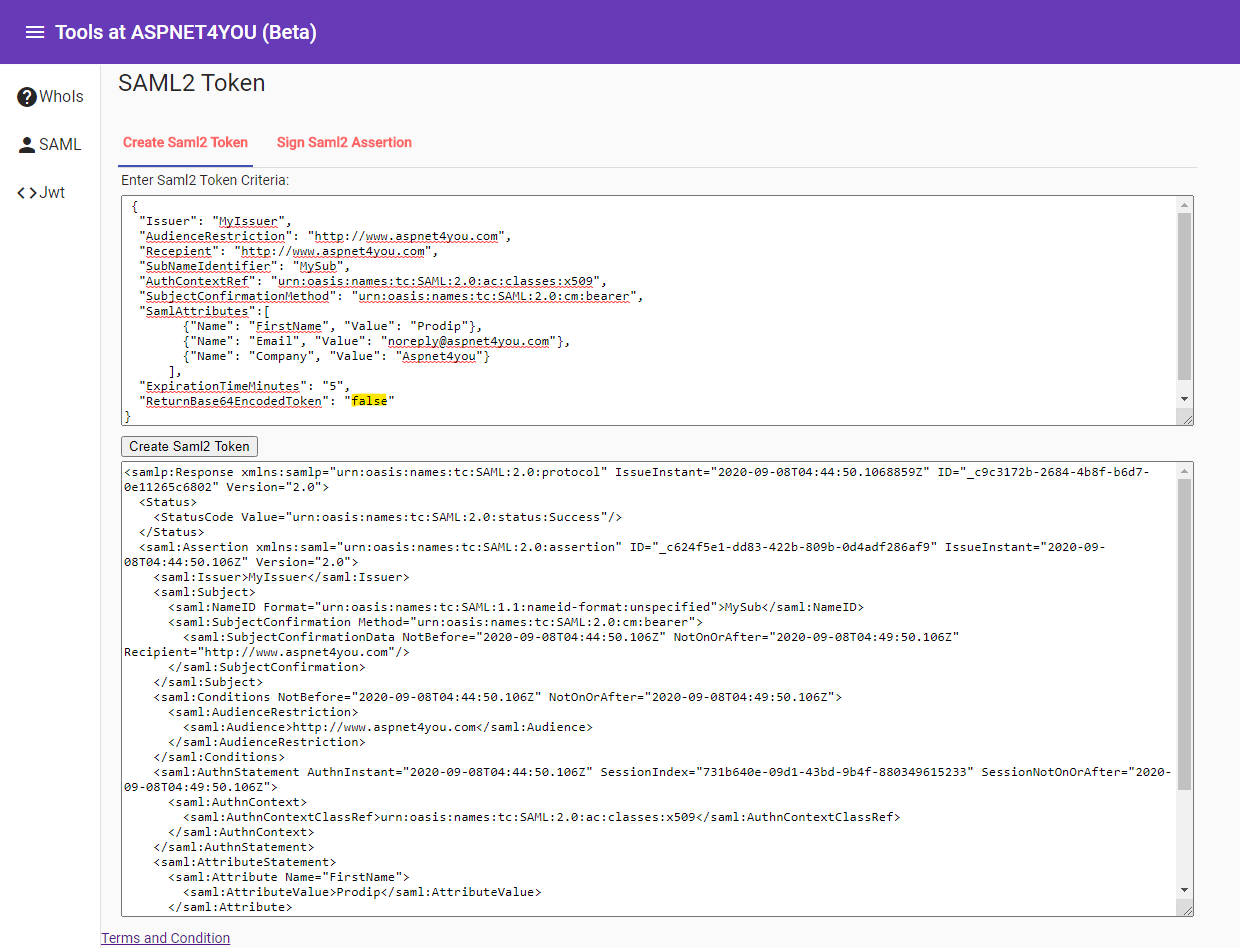The width and height of the screenshot is (1240, 948).
Task: Switch to Sign Saml2 Assertion tab
Action: click(x=344, y=142)
